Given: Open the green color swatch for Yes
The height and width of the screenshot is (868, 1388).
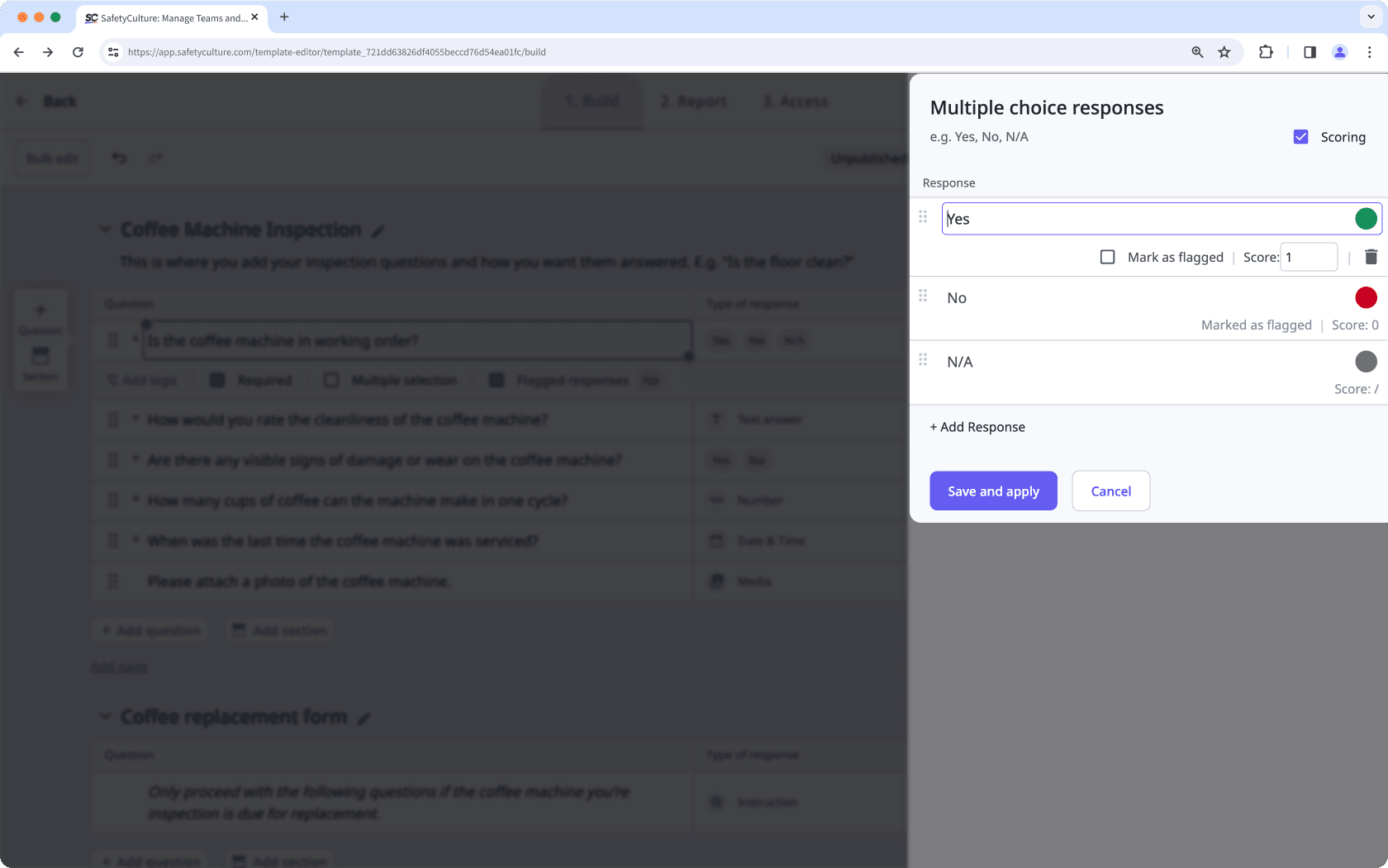Looking at the screenshot, I should pyautogui.click(x=1366, y=218).
